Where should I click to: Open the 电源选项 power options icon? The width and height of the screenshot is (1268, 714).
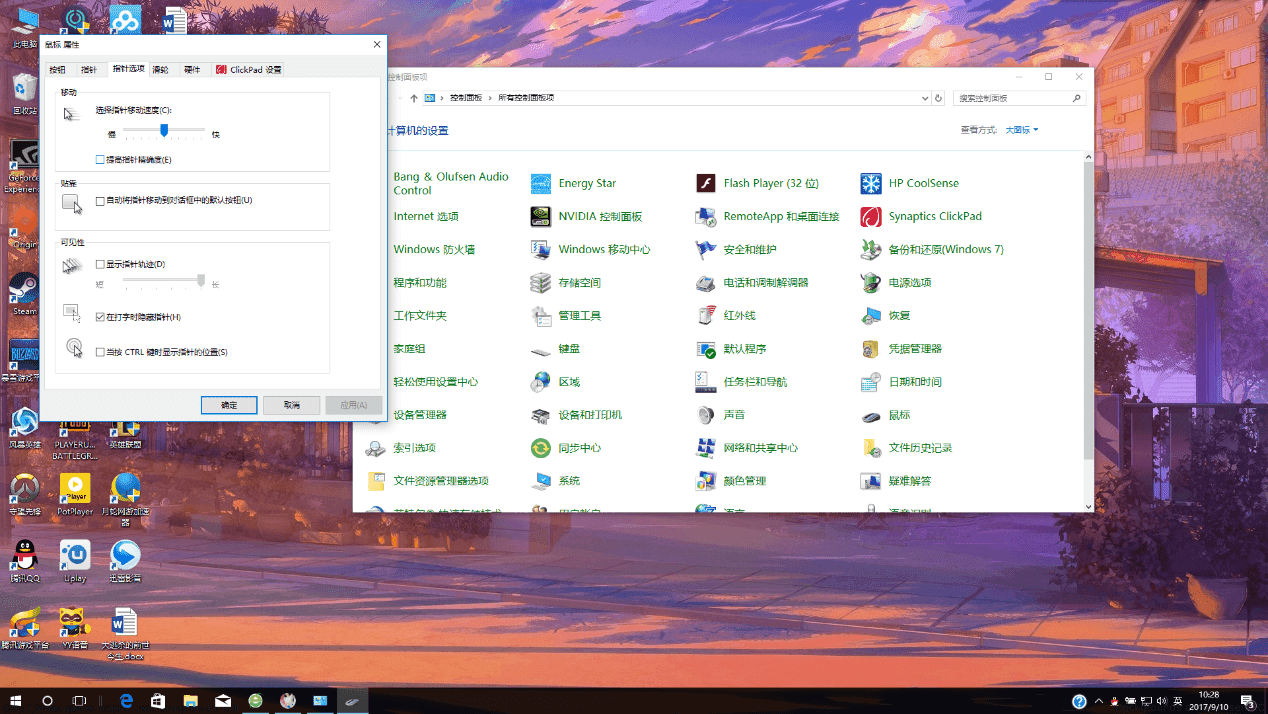click(x=871, y=283)
